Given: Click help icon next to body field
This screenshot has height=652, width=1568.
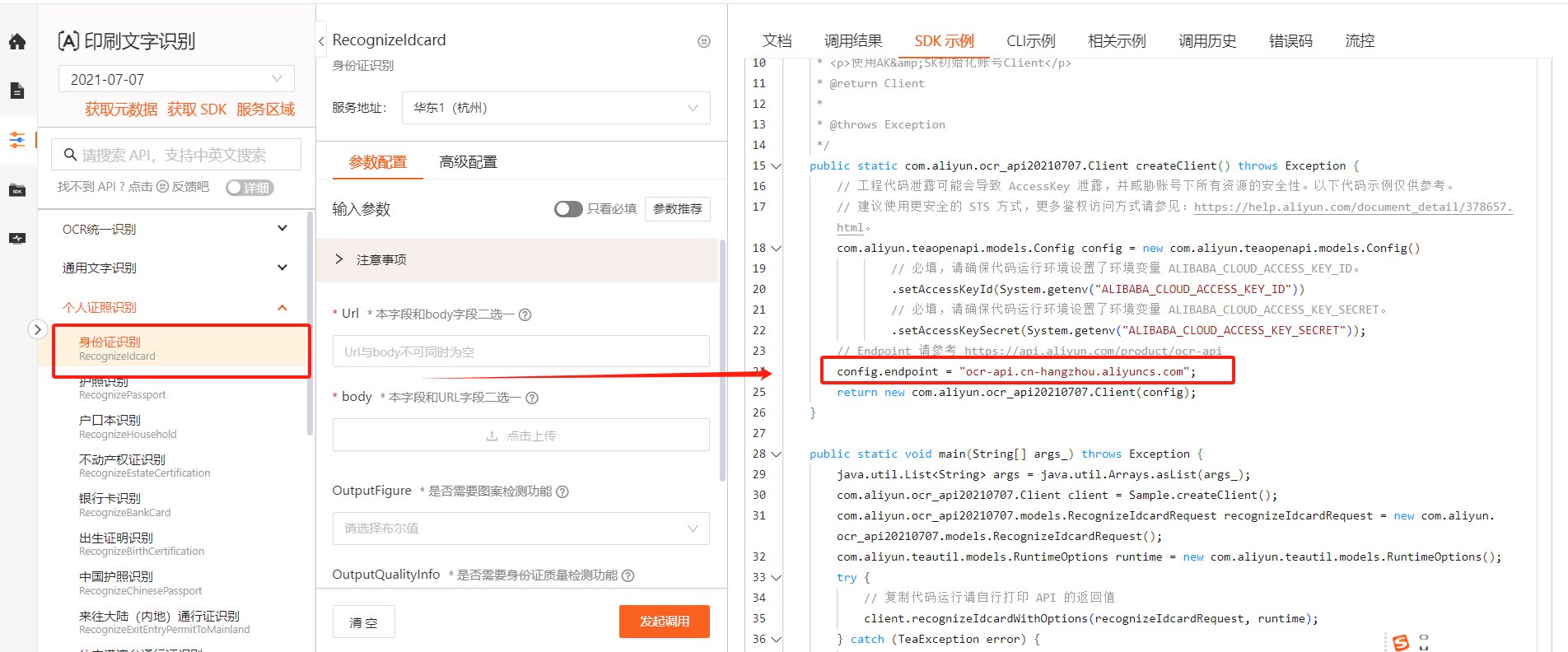Looking at the screenshot, I should point(532,398).
